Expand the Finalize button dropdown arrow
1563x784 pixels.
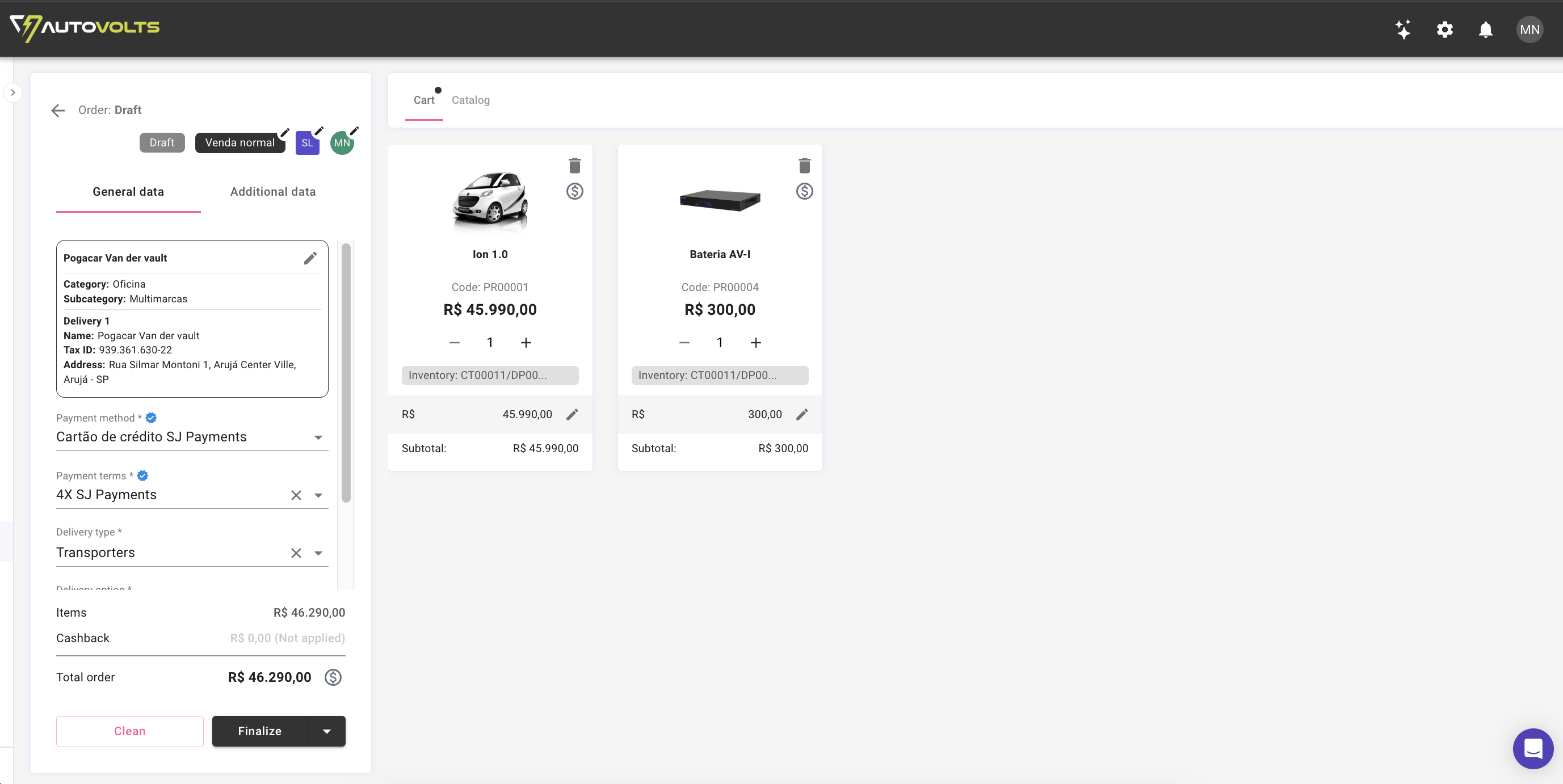pyautogui.click(x=326, y=731)
